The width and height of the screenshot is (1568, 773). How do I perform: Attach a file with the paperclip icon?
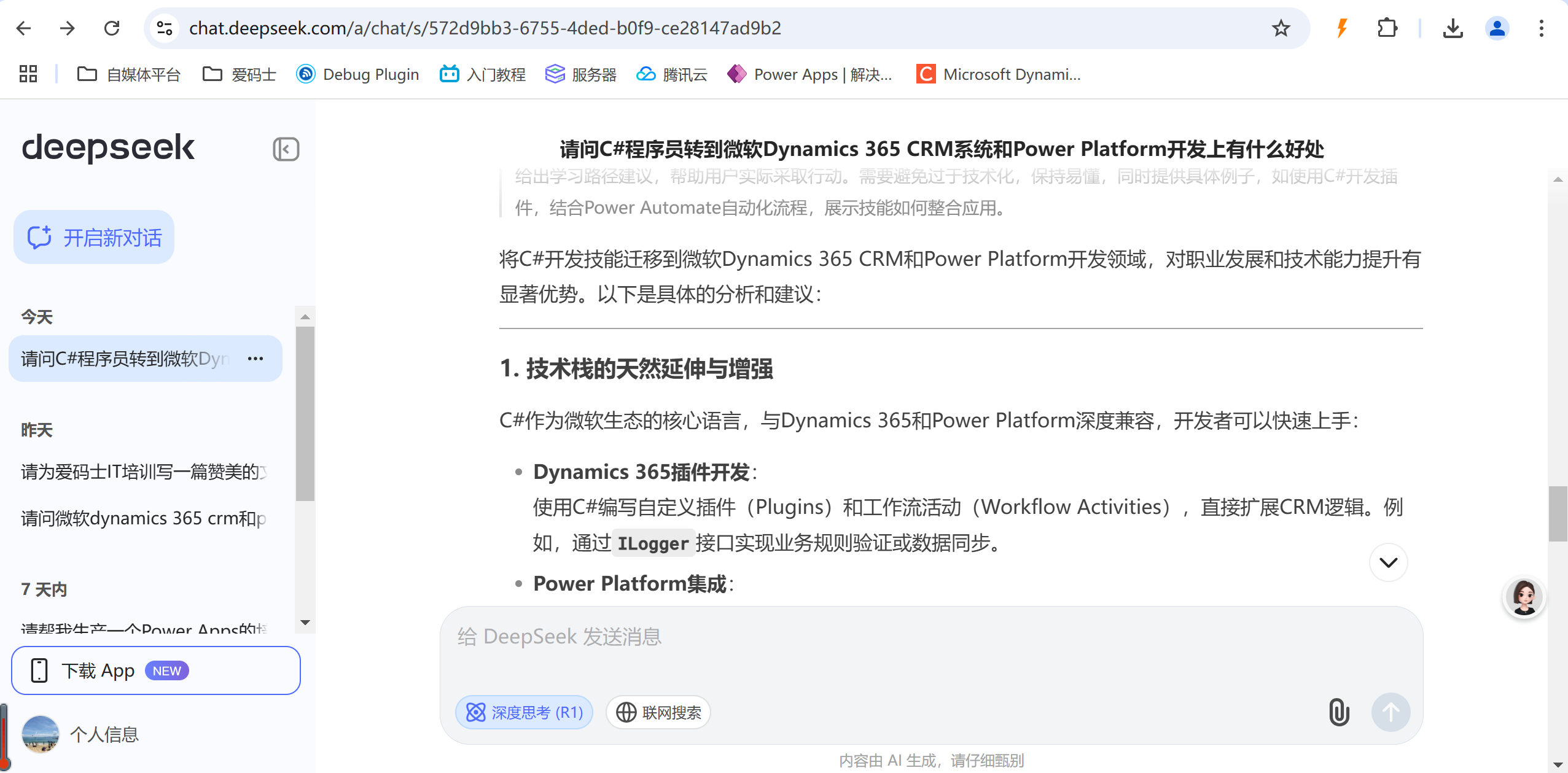coord(1339,712)
